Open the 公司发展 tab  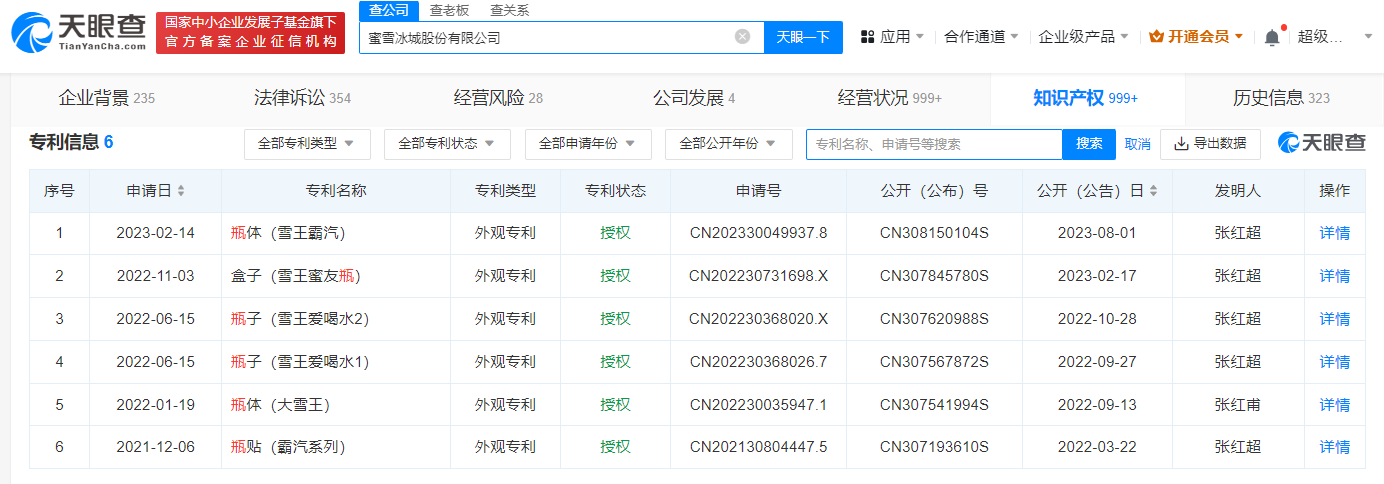(694, 98)
